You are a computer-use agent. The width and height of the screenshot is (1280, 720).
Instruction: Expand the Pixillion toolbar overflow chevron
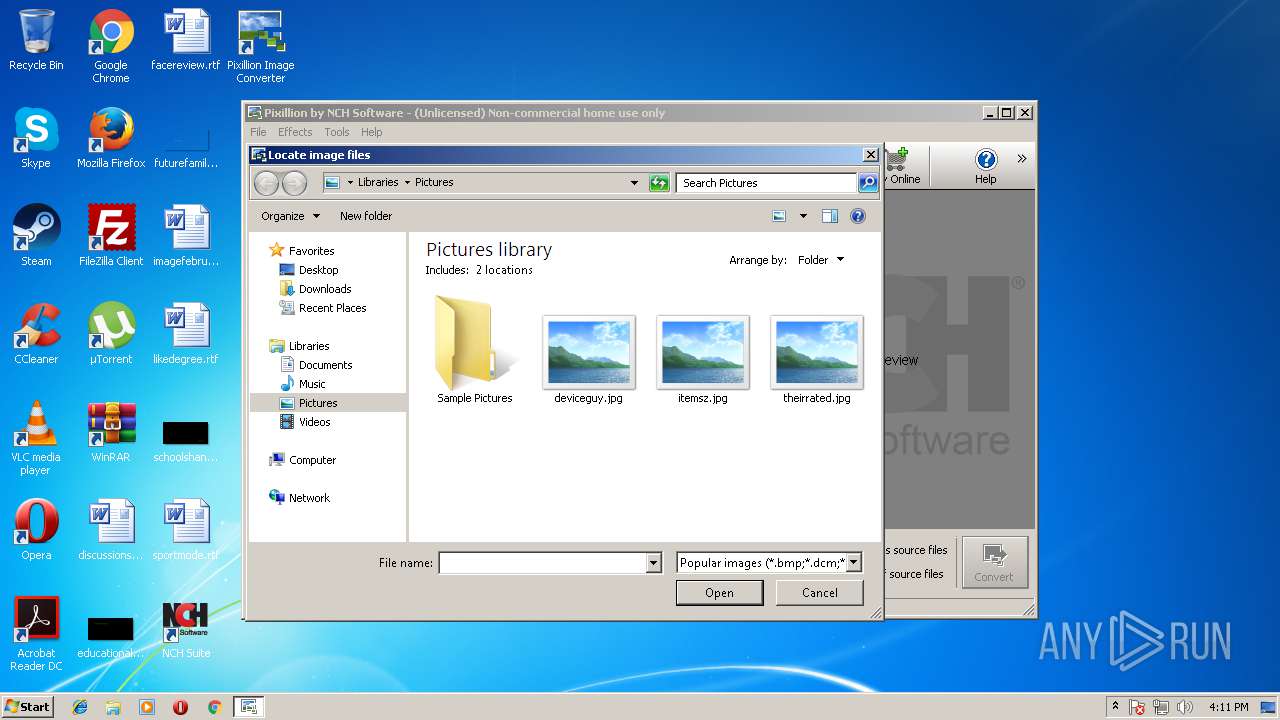1022,158
